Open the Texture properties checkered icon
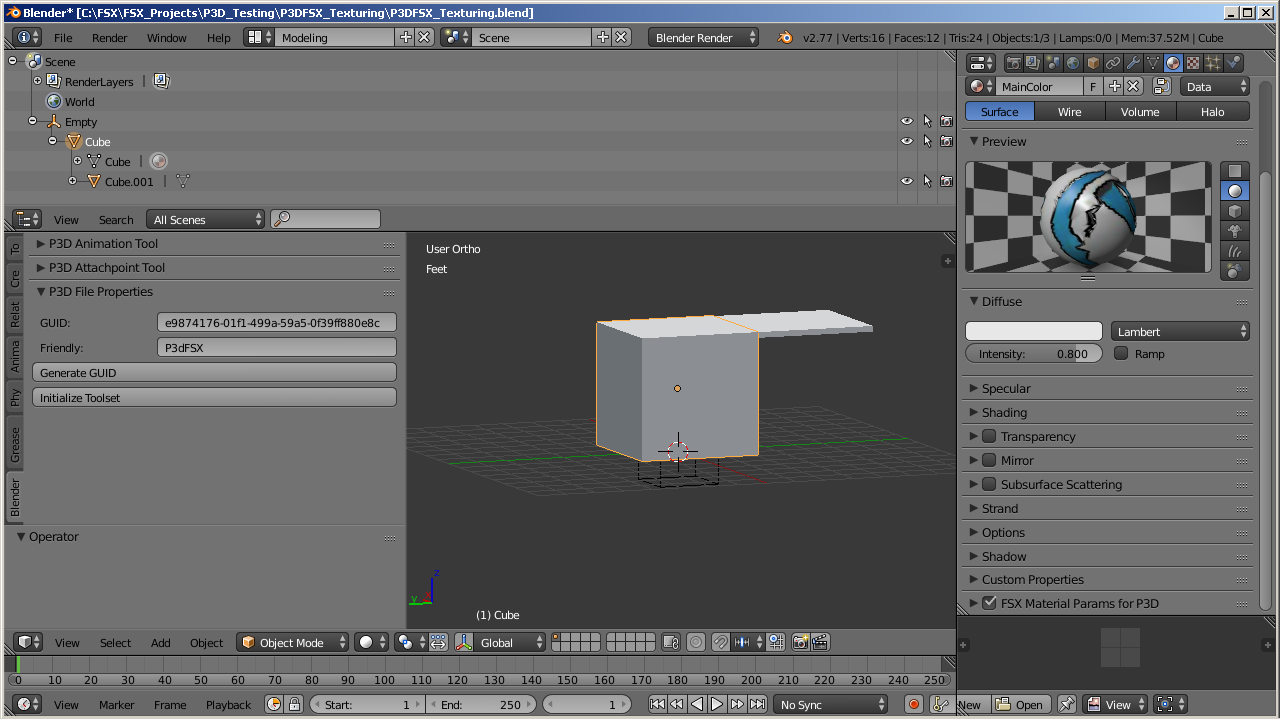This screenshot has width=1280, height=720. click(x=1192, y=62)
